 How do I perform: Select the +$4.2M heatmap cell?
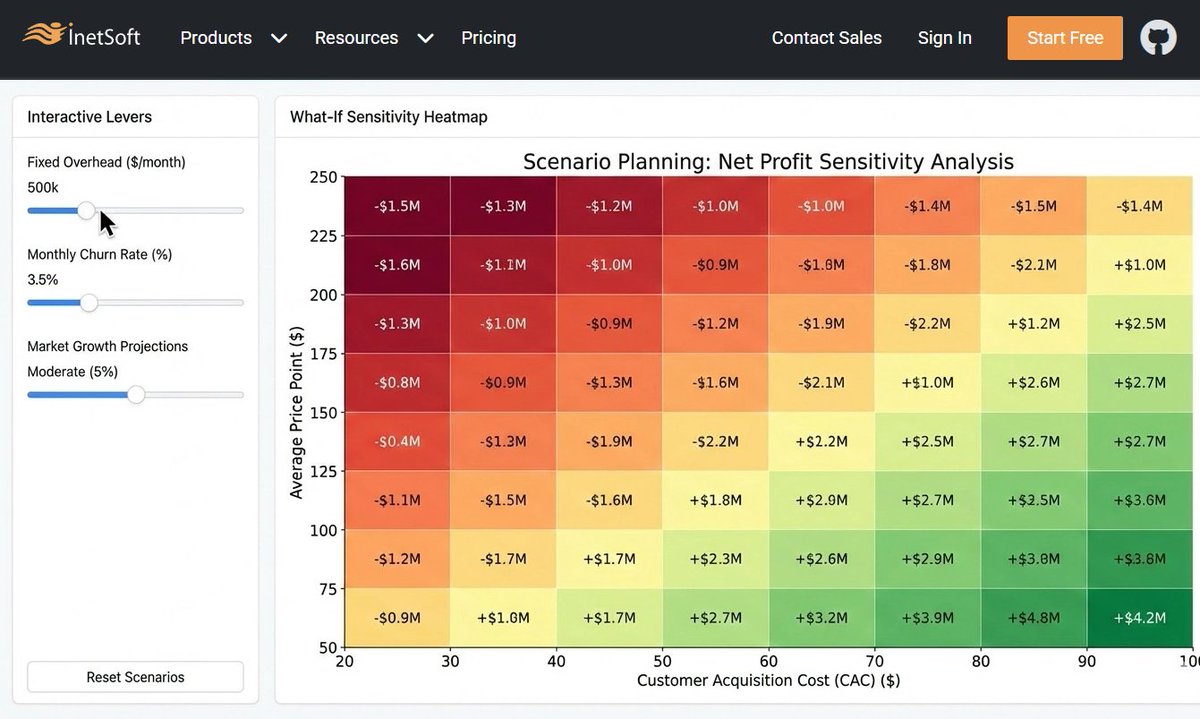pos(1140,618)
